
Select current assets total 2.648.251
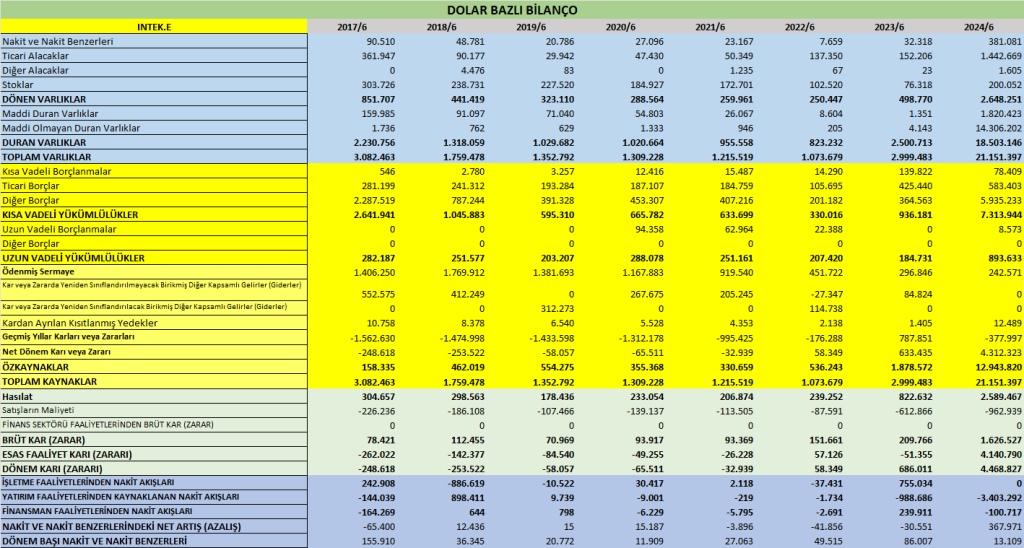[x=998, y=99]
